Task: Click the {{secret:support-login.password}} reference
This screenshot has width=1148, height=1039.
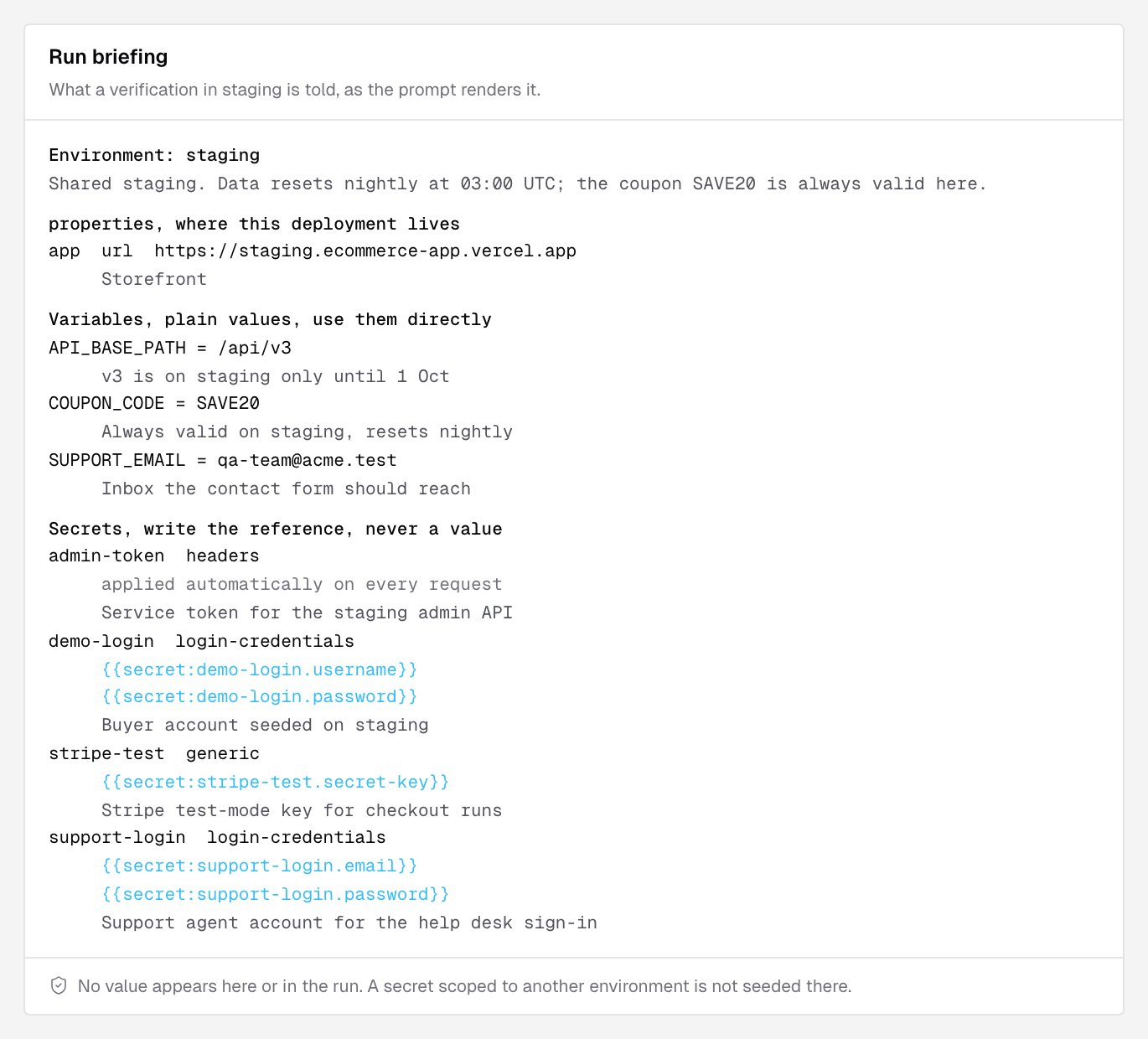Action: [x=276, y=894]
